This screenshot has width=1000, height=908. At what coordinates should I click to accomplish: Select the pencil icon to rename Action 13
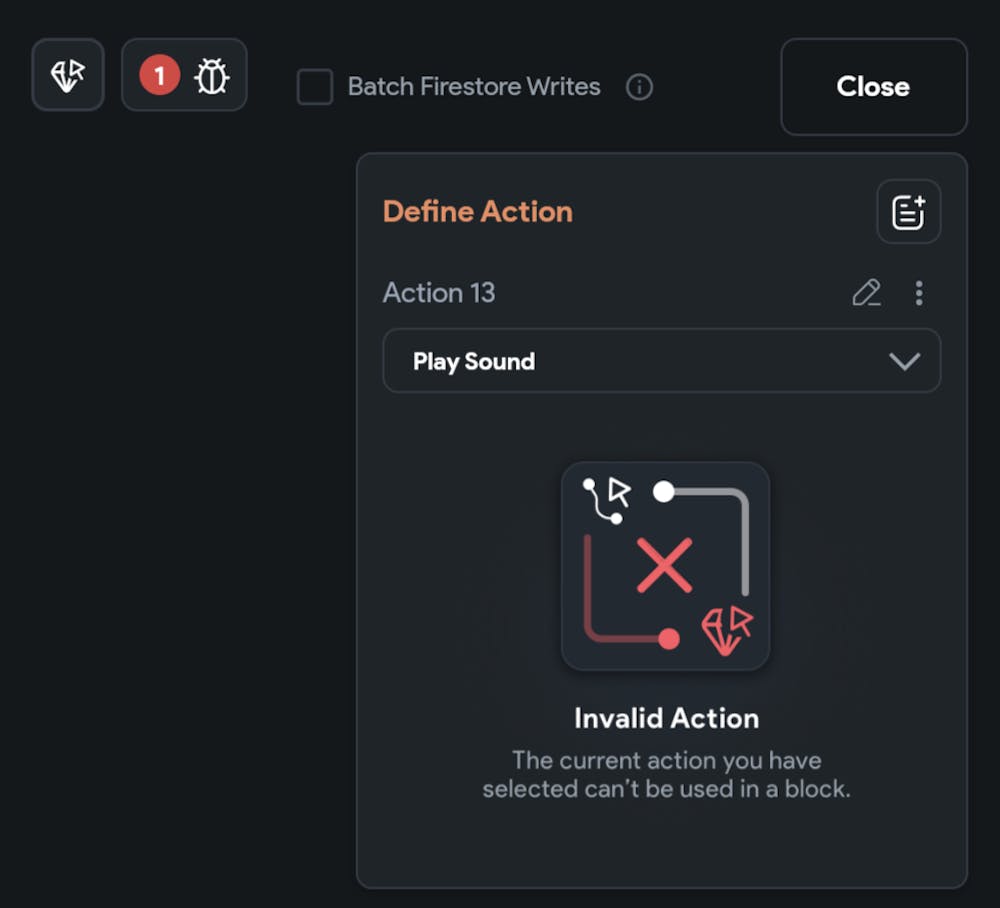[866, 292]
